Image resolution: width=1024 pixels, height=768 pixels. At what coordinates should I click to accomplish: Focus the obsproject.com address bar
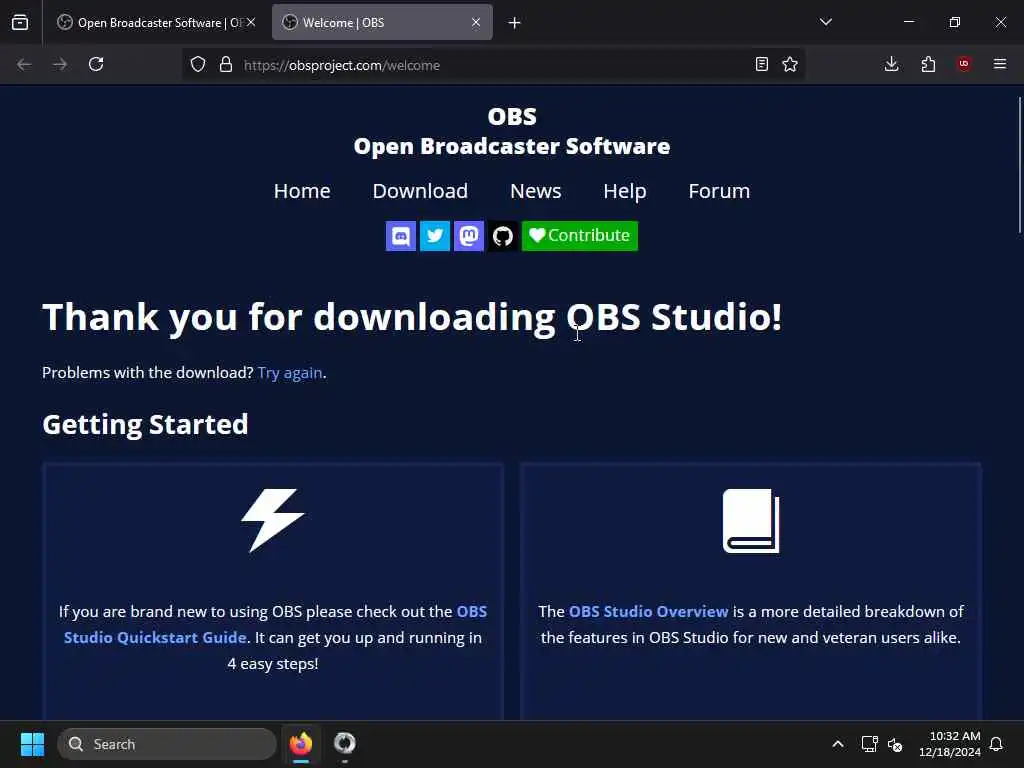tap(496, 65)
